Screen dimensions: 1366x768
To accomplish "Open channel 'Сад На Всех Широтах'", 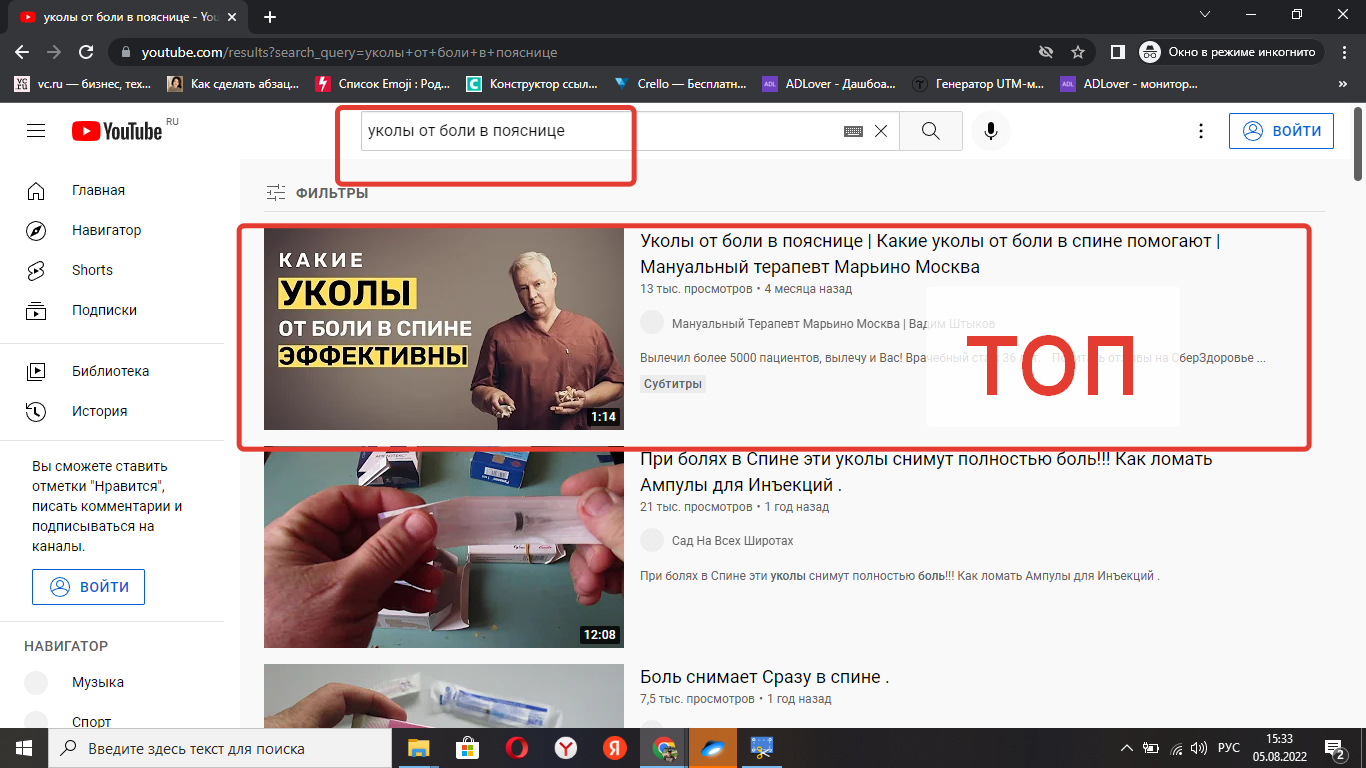I will tap(733, 541).
